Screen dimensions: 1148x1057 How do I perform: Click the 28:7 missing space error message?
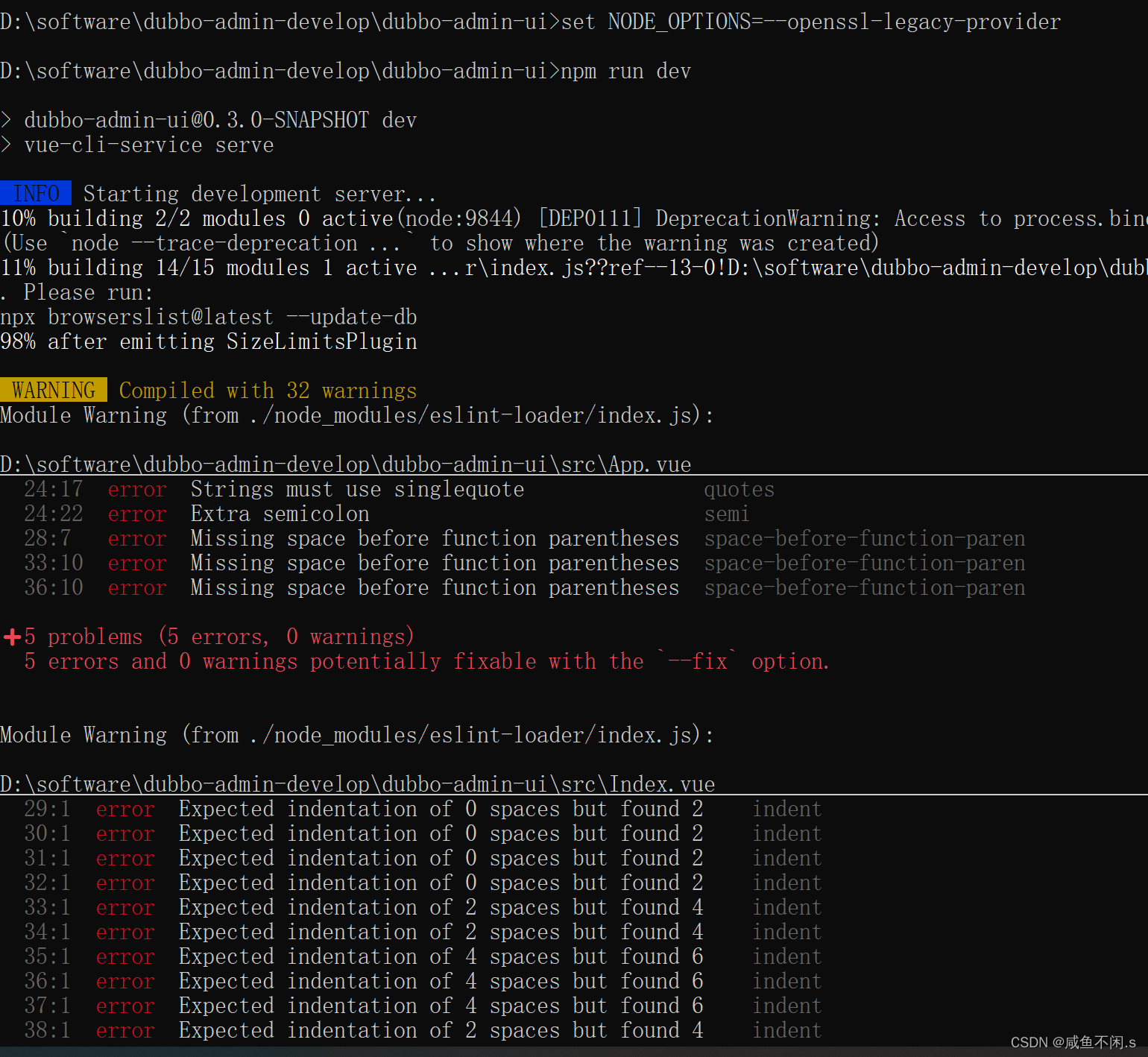pos(435,538)
